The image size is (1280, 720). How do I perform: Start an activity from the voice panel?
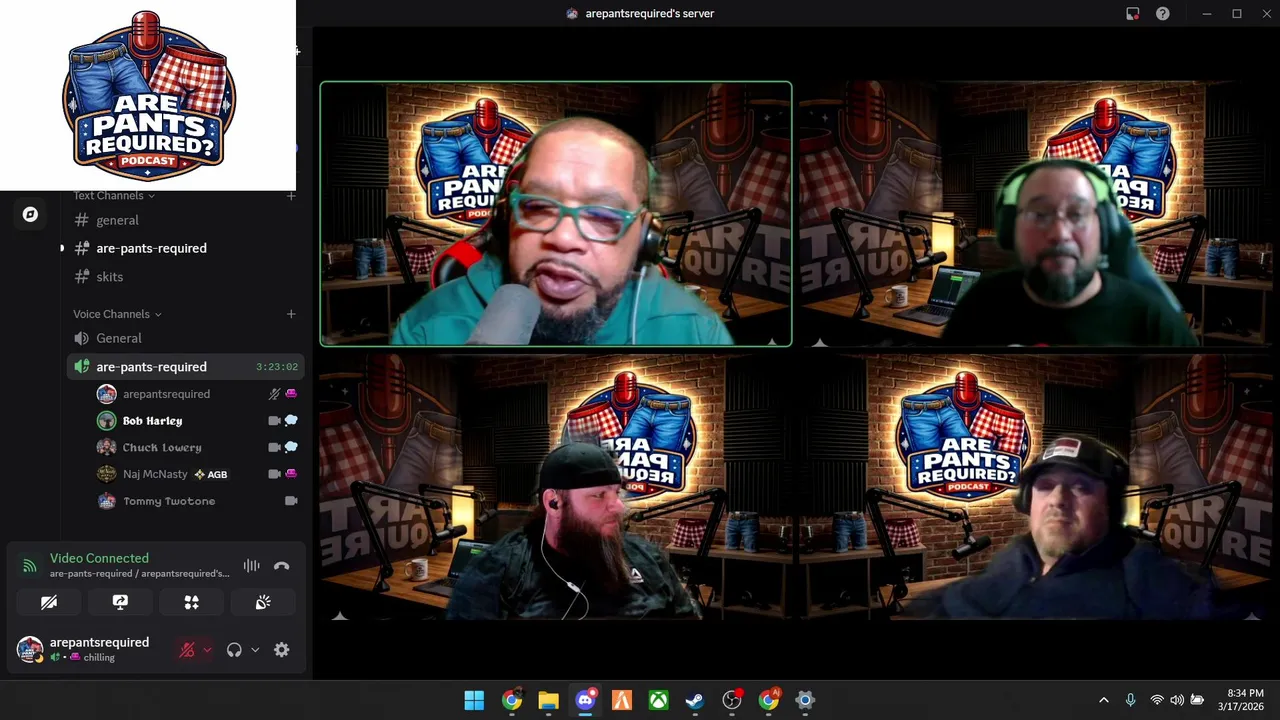[x=191, y=602]
